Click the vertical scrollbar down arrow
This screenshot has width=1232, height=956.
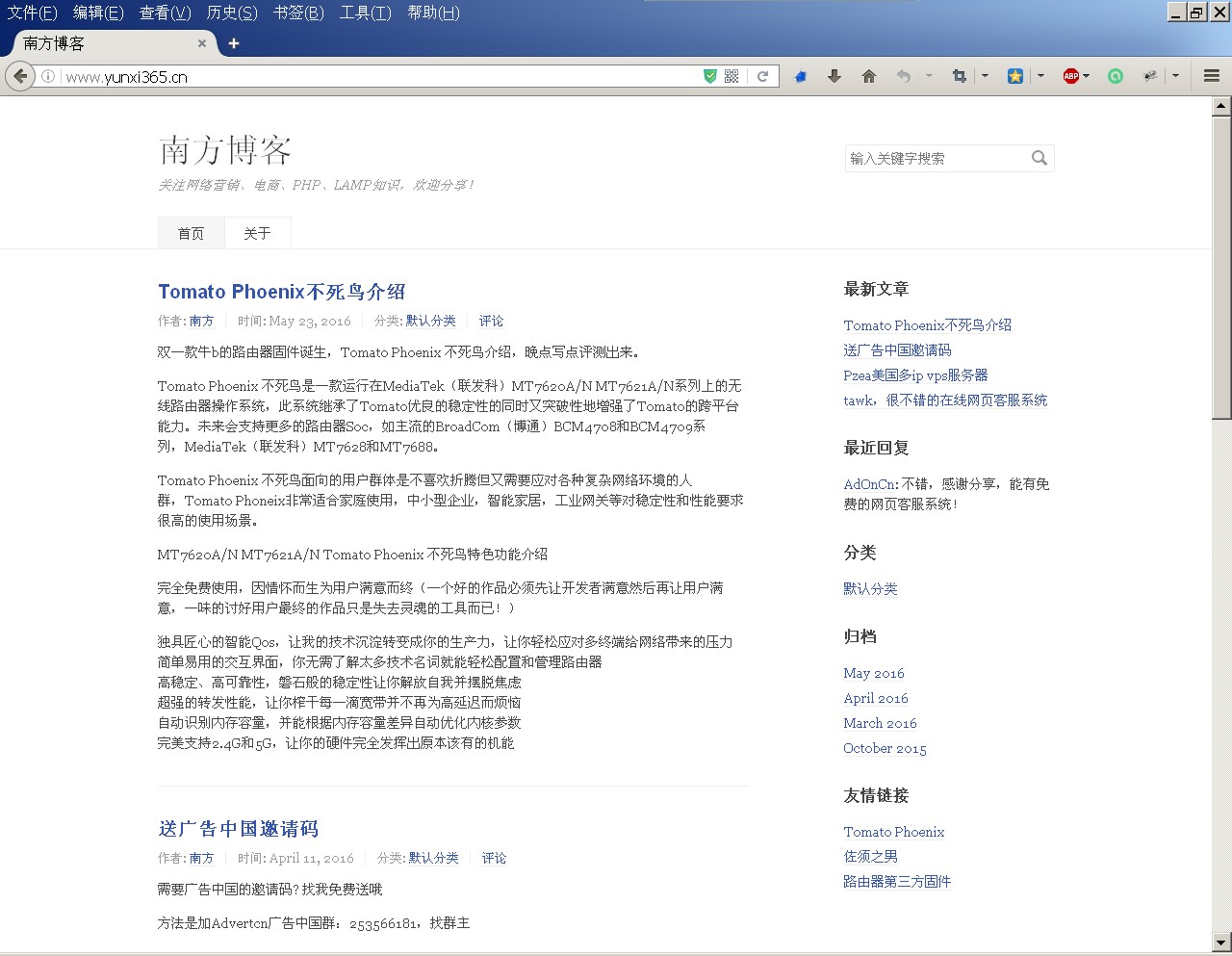[x=1221, y=943]
